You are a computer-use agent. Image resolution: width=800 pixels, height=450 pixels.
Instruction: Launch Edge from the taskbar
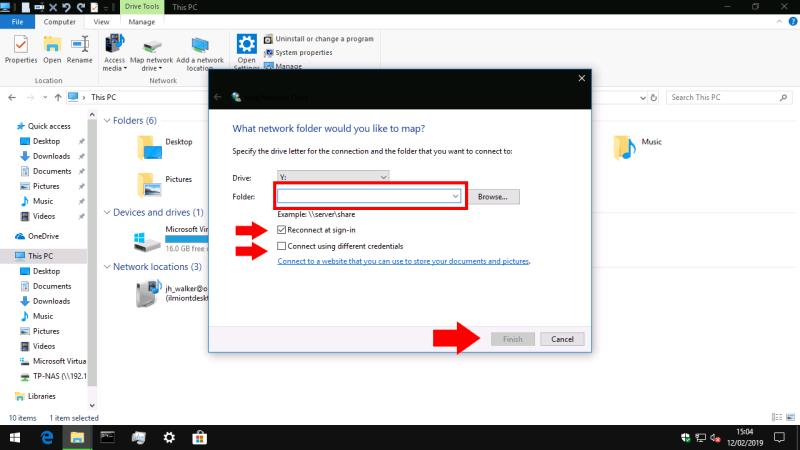coord(47,438)
